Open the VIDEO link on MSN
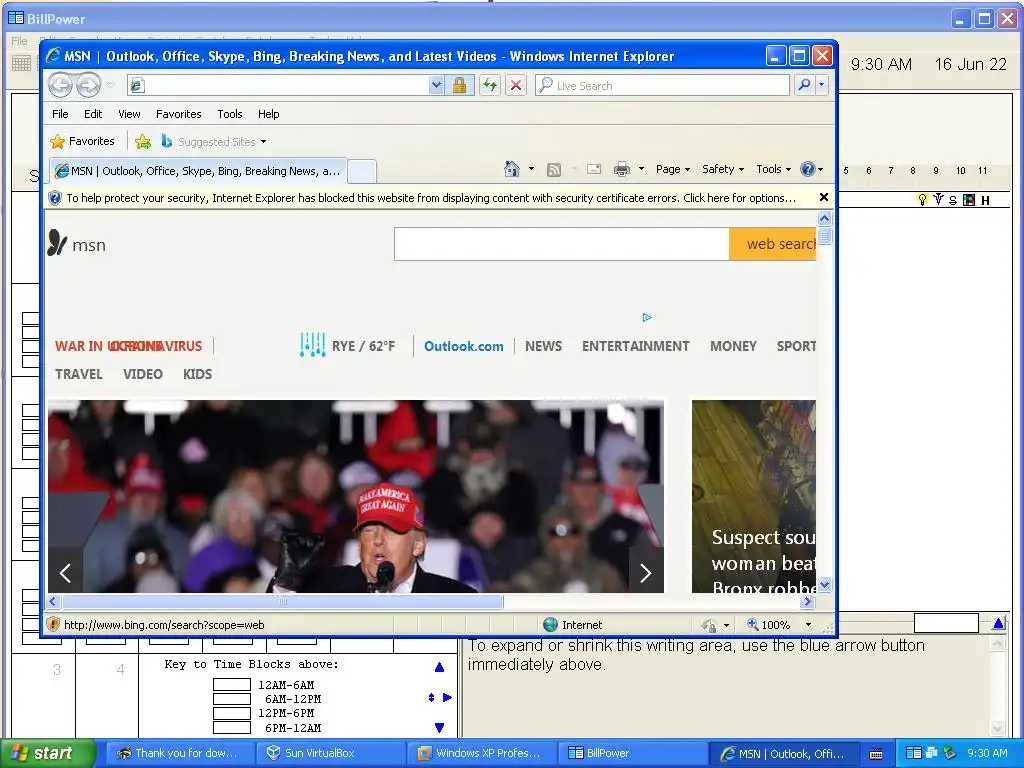 (x=142, y=374)
